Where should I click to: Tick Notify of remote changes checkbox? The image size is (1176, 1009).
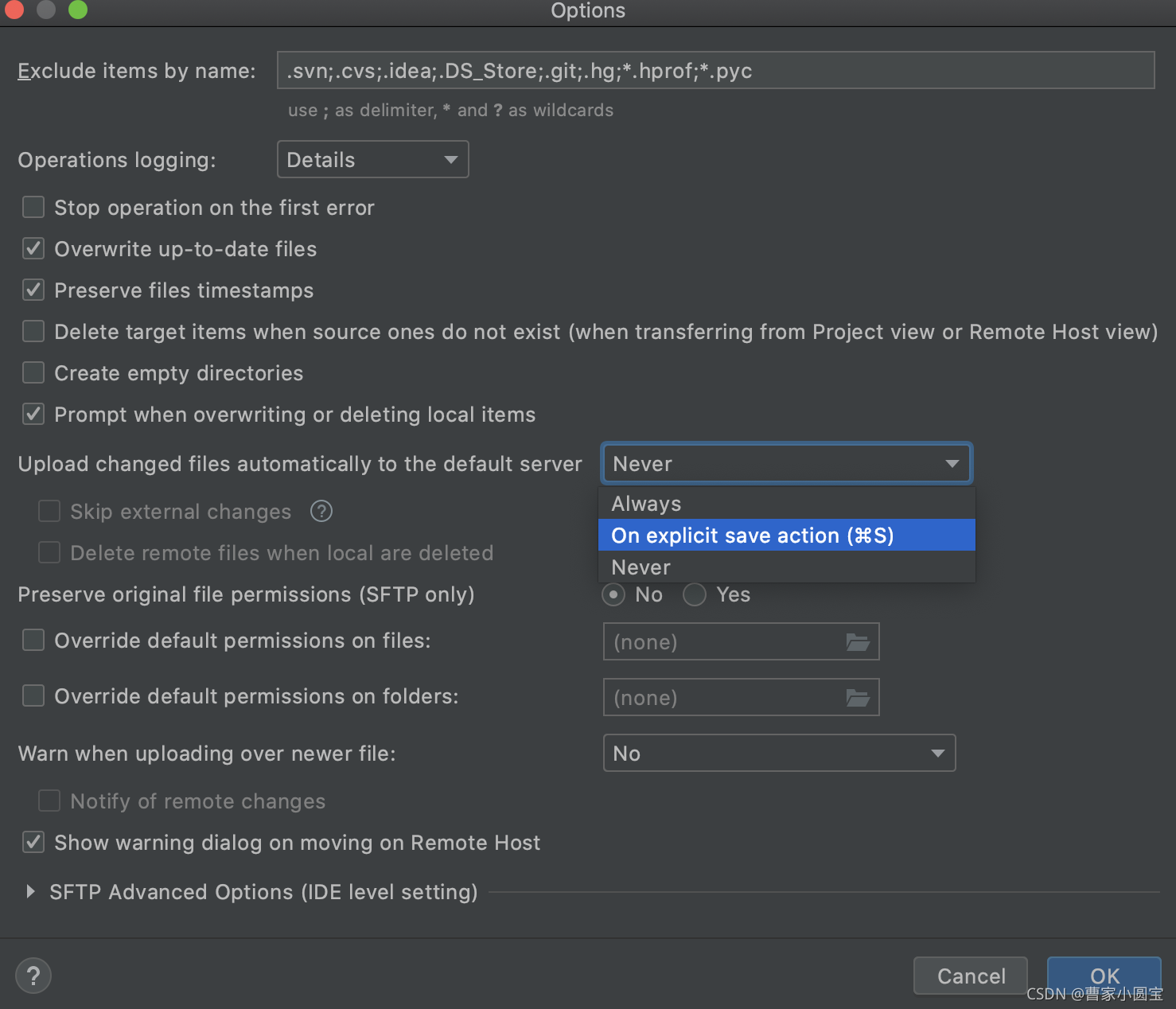[x=49, y=801]
